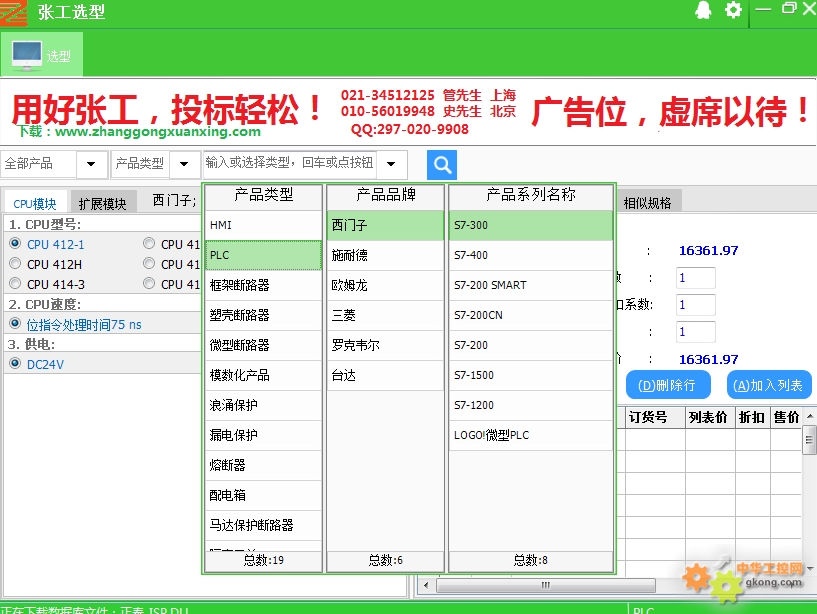Click the horizontal scrollbar thumb

(546, 585)
